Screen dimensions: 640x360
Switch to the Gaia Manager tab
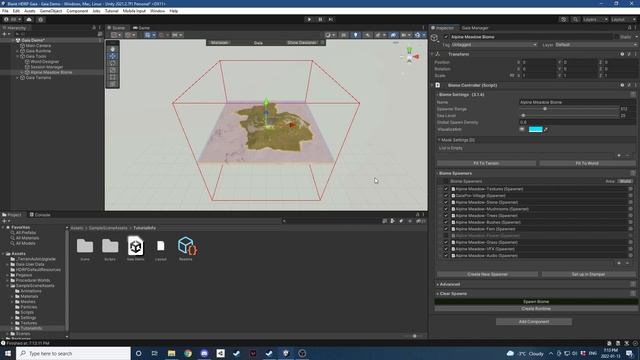click(x=475, y=28)
